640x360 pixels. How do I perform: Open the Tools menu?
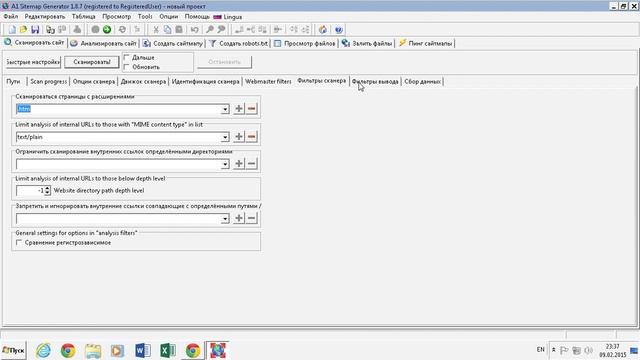tap(145, 17)
